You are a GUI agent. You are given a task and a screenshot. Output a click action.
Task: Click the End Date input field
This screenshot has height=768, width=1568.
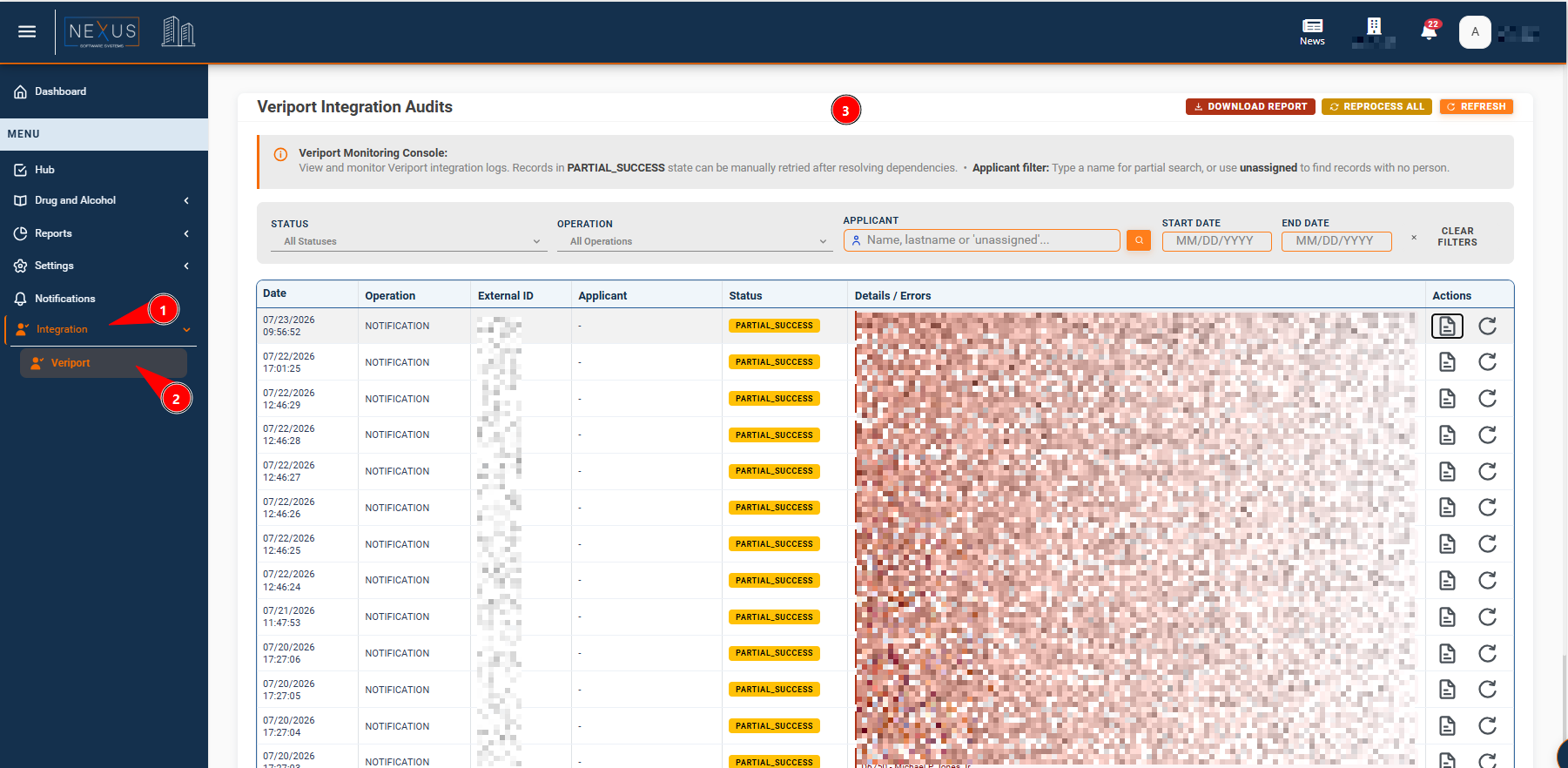pos(1336,241)
